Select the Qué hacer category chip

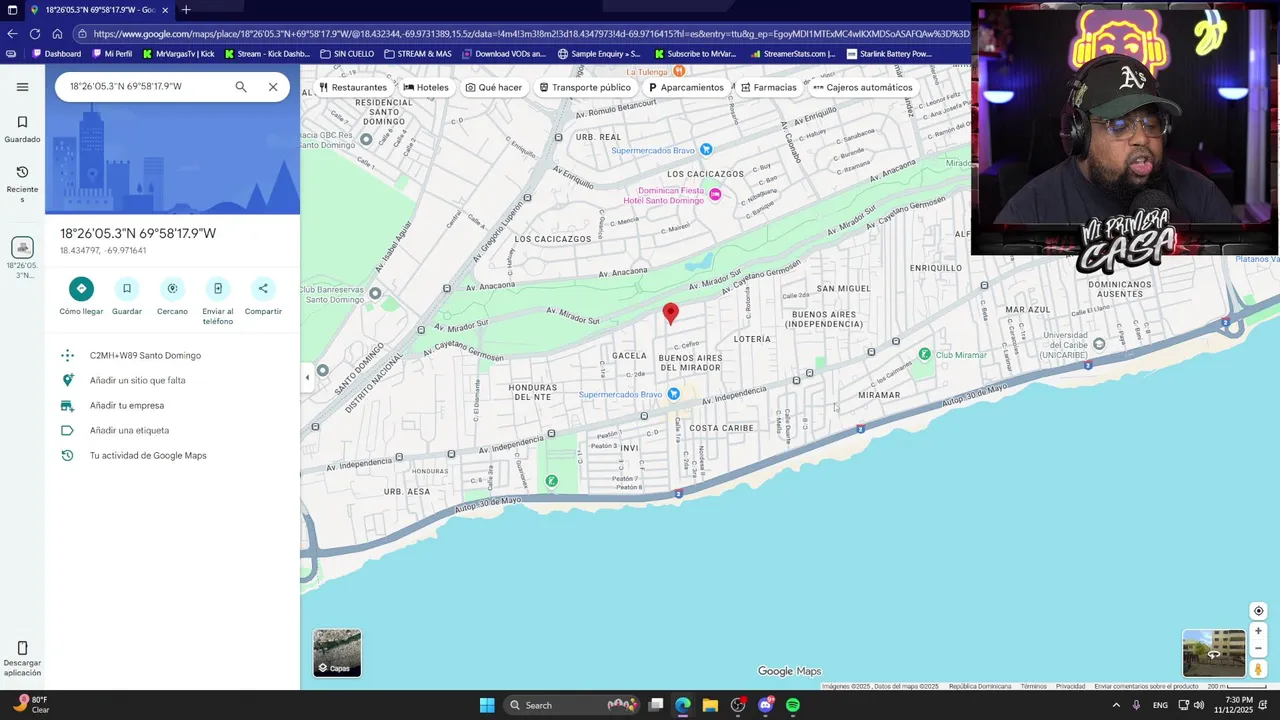494,87
